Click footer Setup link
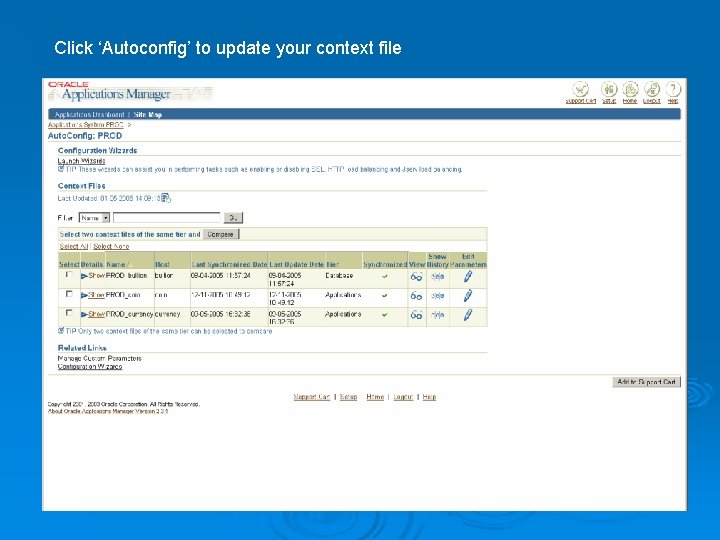Image resolution: width=720 pixels, height=540 pixels. [x=349, y=397]
